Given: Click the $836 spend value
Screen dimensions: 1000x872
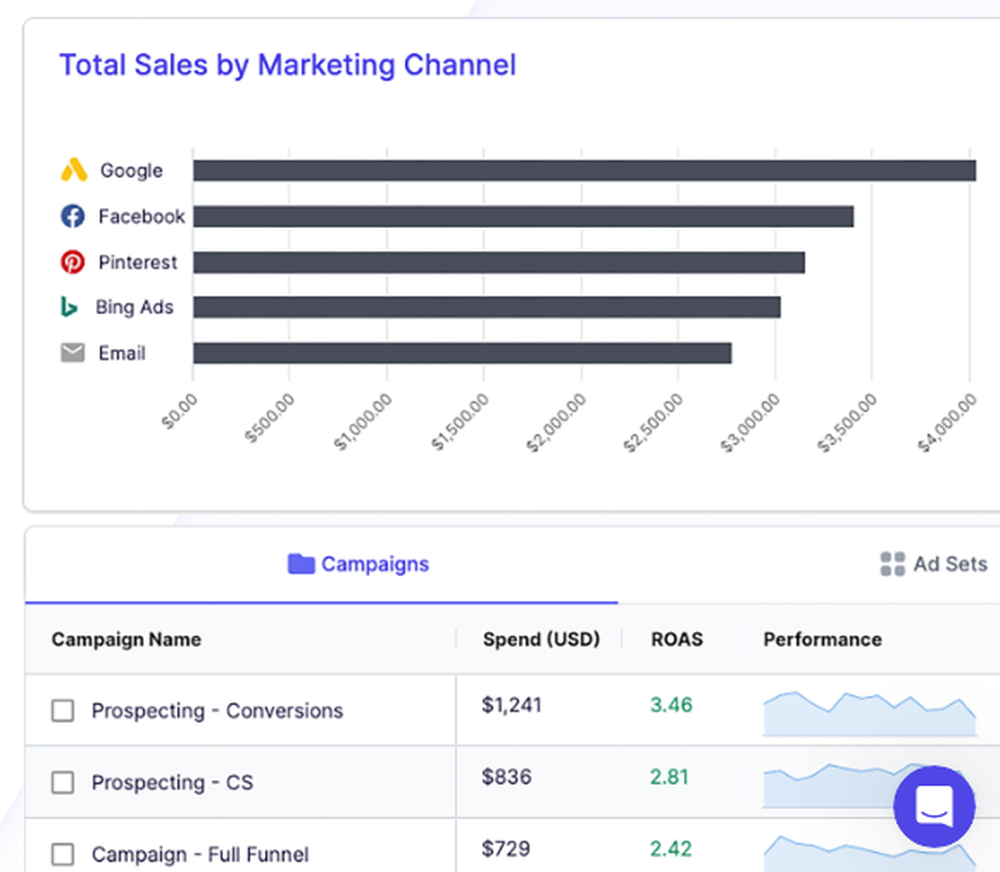Looking at the screenshot, I should click(506, 777).
